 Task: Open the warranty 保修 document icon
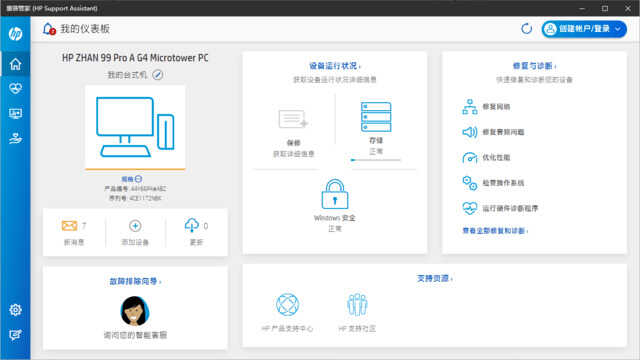293,119
